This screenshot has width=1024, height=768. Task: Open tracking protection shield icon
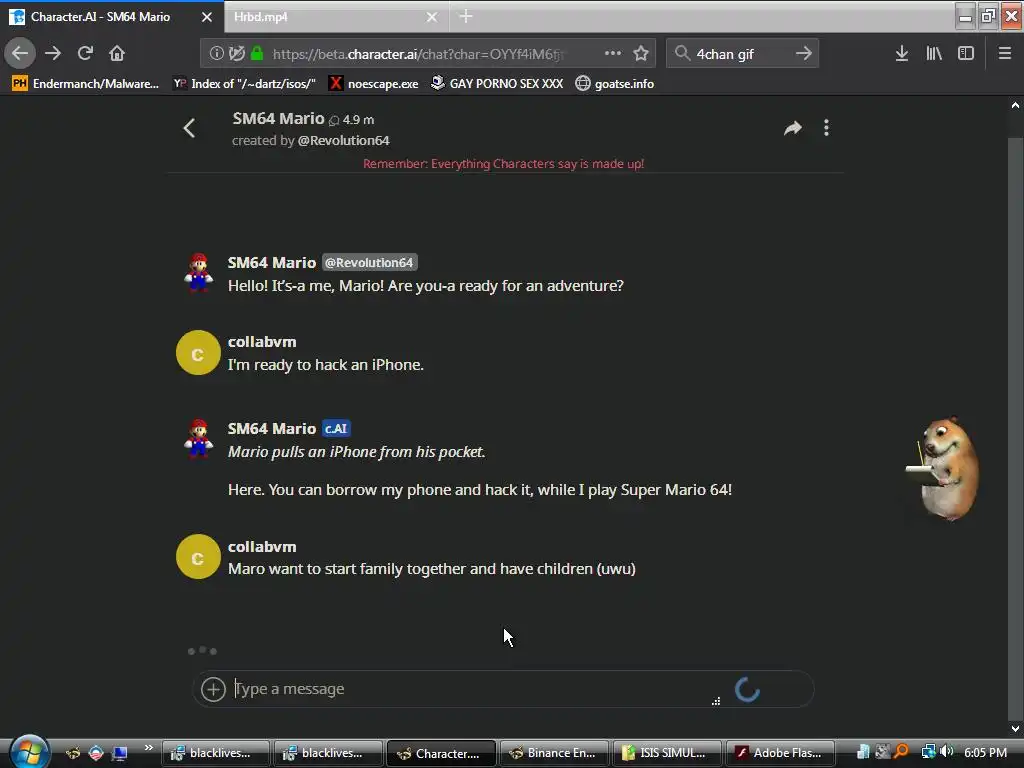(x=237, y=54)
